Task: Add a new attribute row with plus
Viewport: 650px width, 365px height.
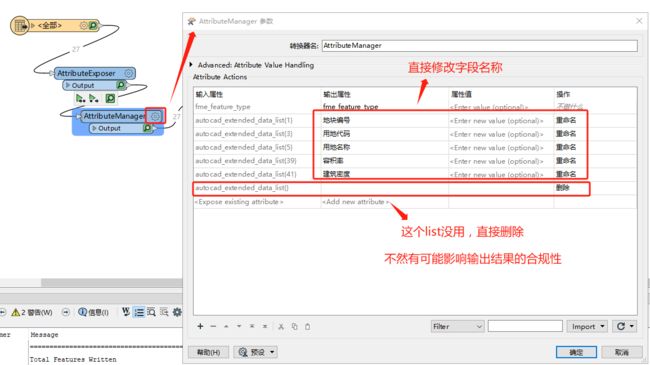Action: click(x=200, y=326)
